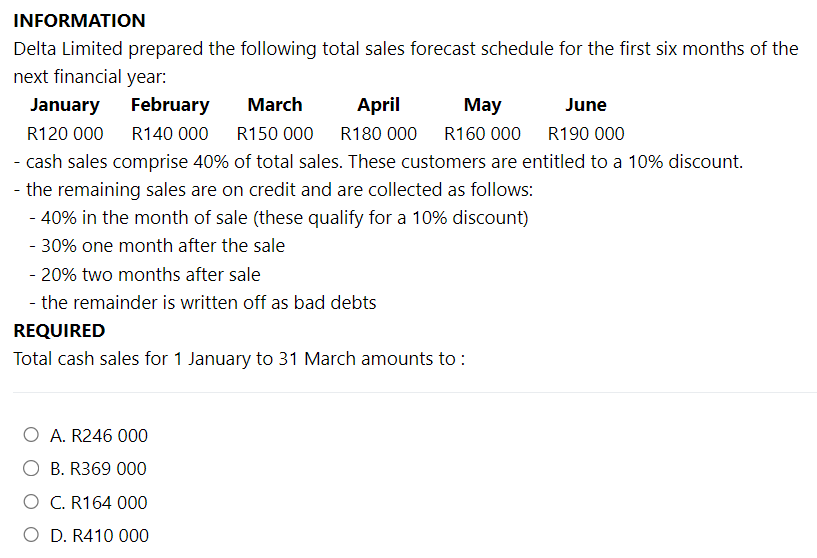
Task: Click the 'Total cash sales' question text
Action: point(239,359)
